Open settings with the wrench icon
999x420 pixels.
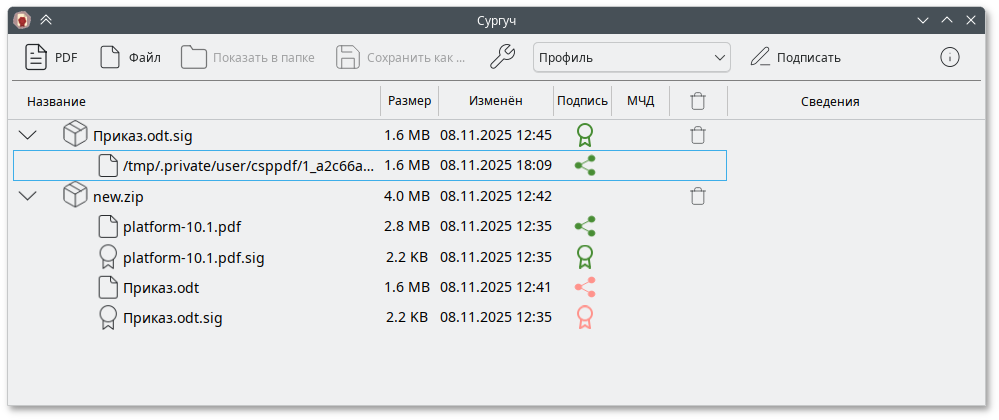(502, 57)
